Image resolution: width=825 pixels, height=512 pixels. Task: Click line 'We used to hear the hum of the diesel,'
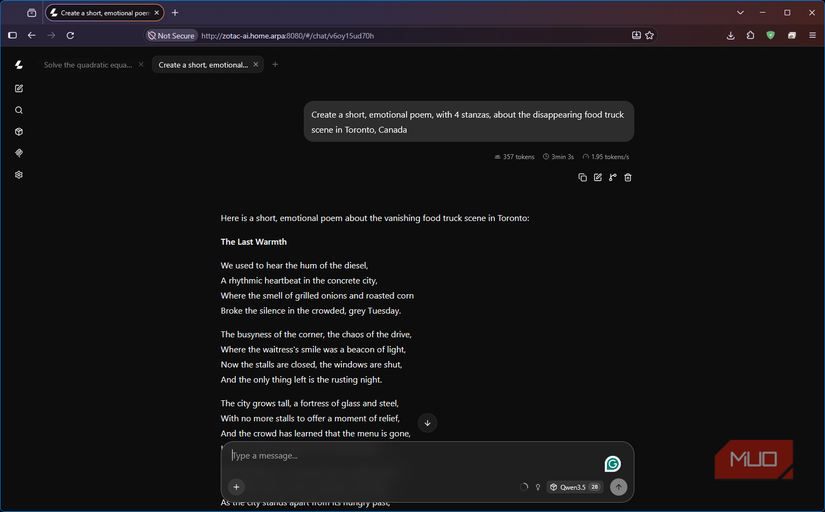pyautogui.click(x=294, y=265)
